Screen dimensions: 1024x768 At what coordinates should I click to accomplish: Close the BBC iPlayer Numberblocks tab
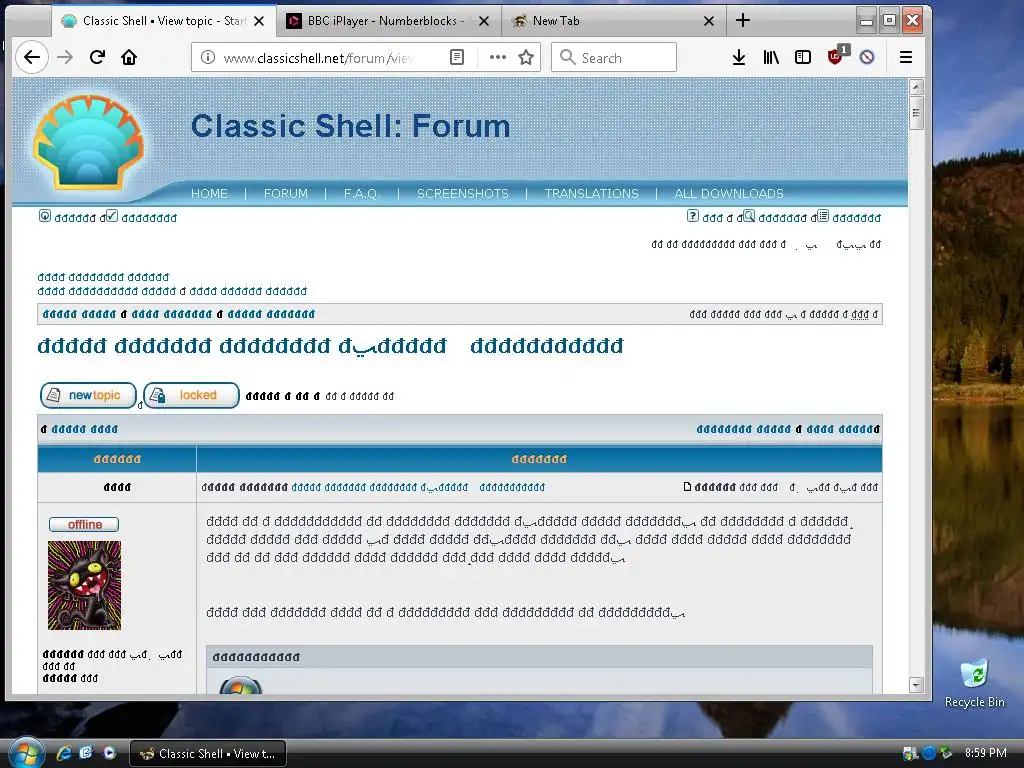click(x=484, y=21)
